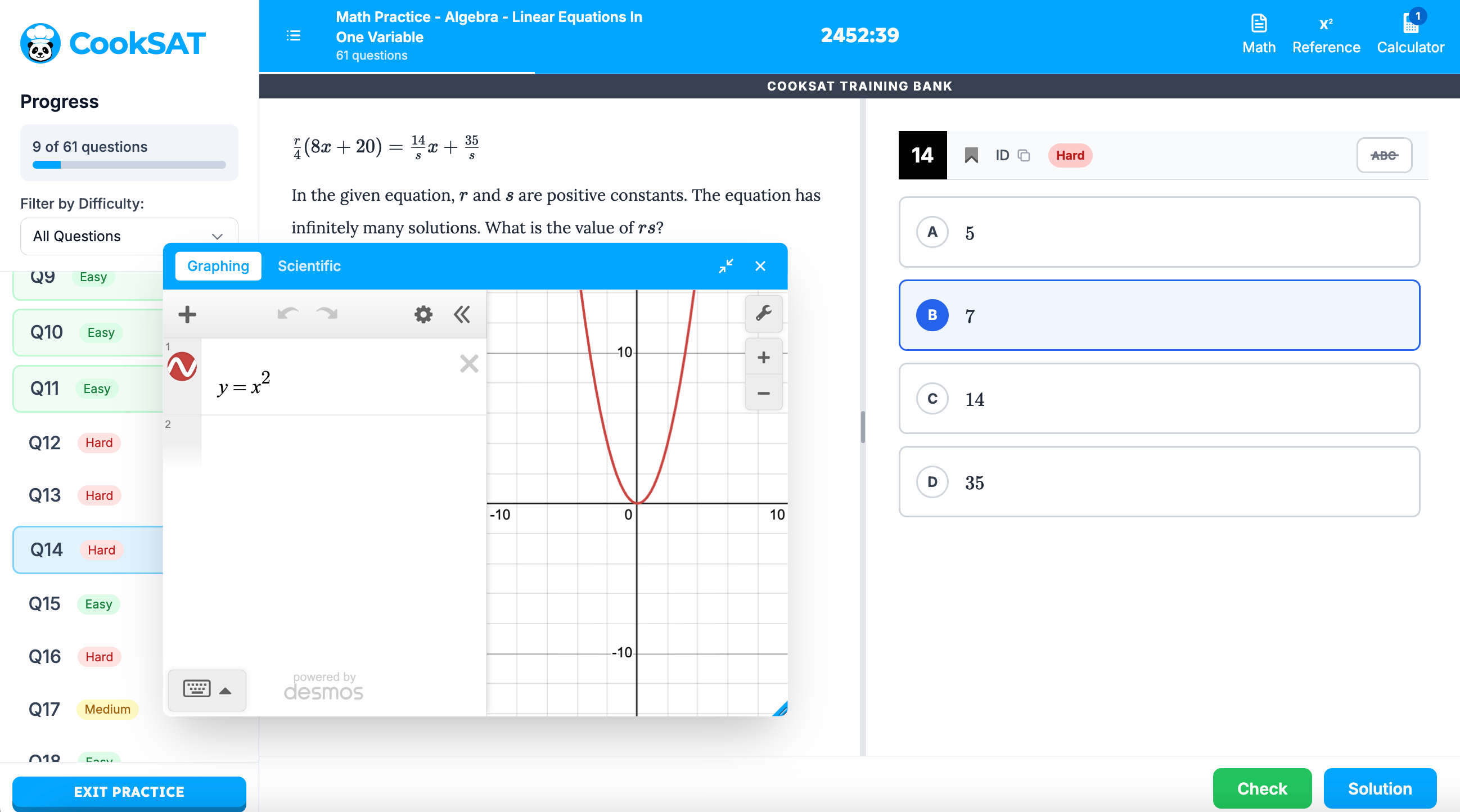Image resolution: width=1460 pixels, height=812 pixels.
Task: Open the question list menu icon
Action: [293, 35]
